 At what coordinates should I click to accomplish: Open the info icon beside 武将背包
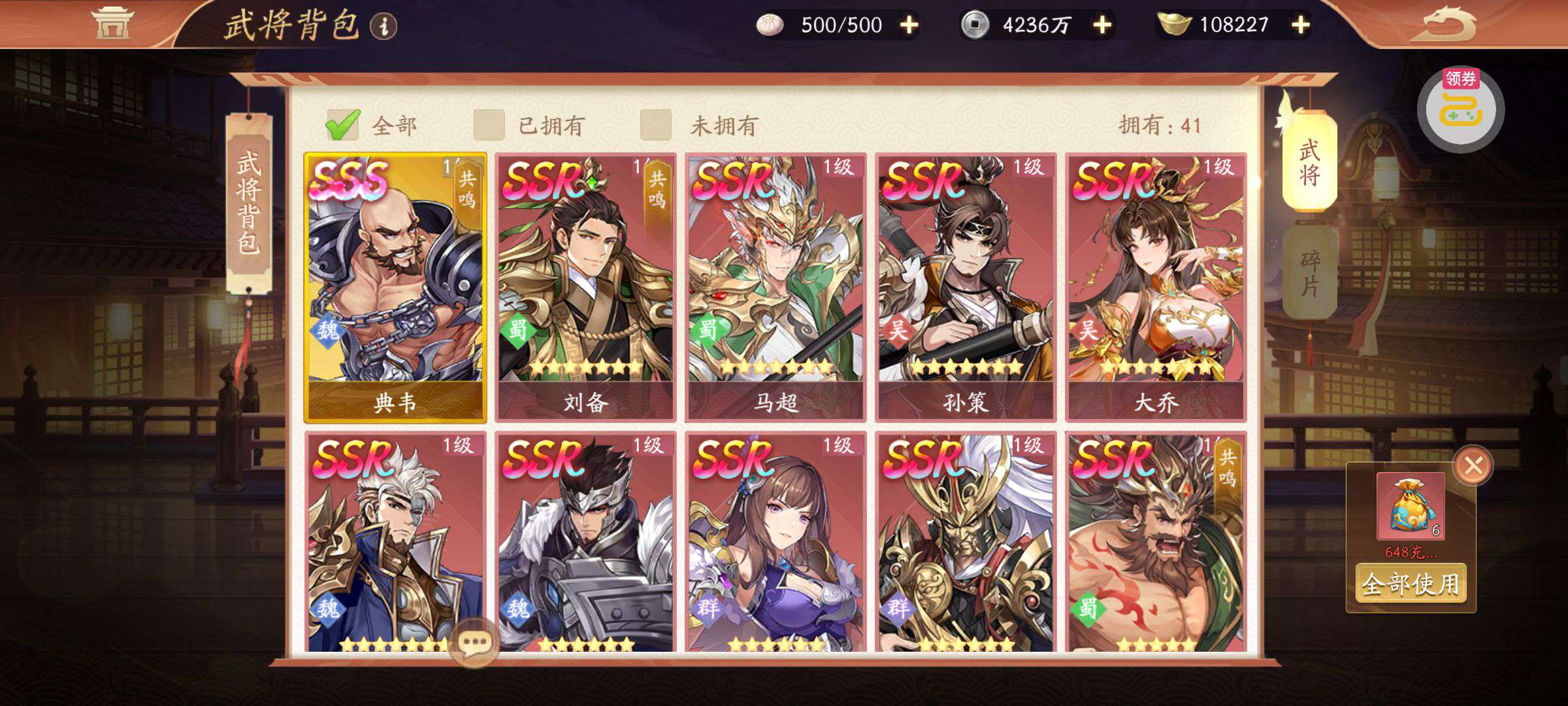pos(384,27)
